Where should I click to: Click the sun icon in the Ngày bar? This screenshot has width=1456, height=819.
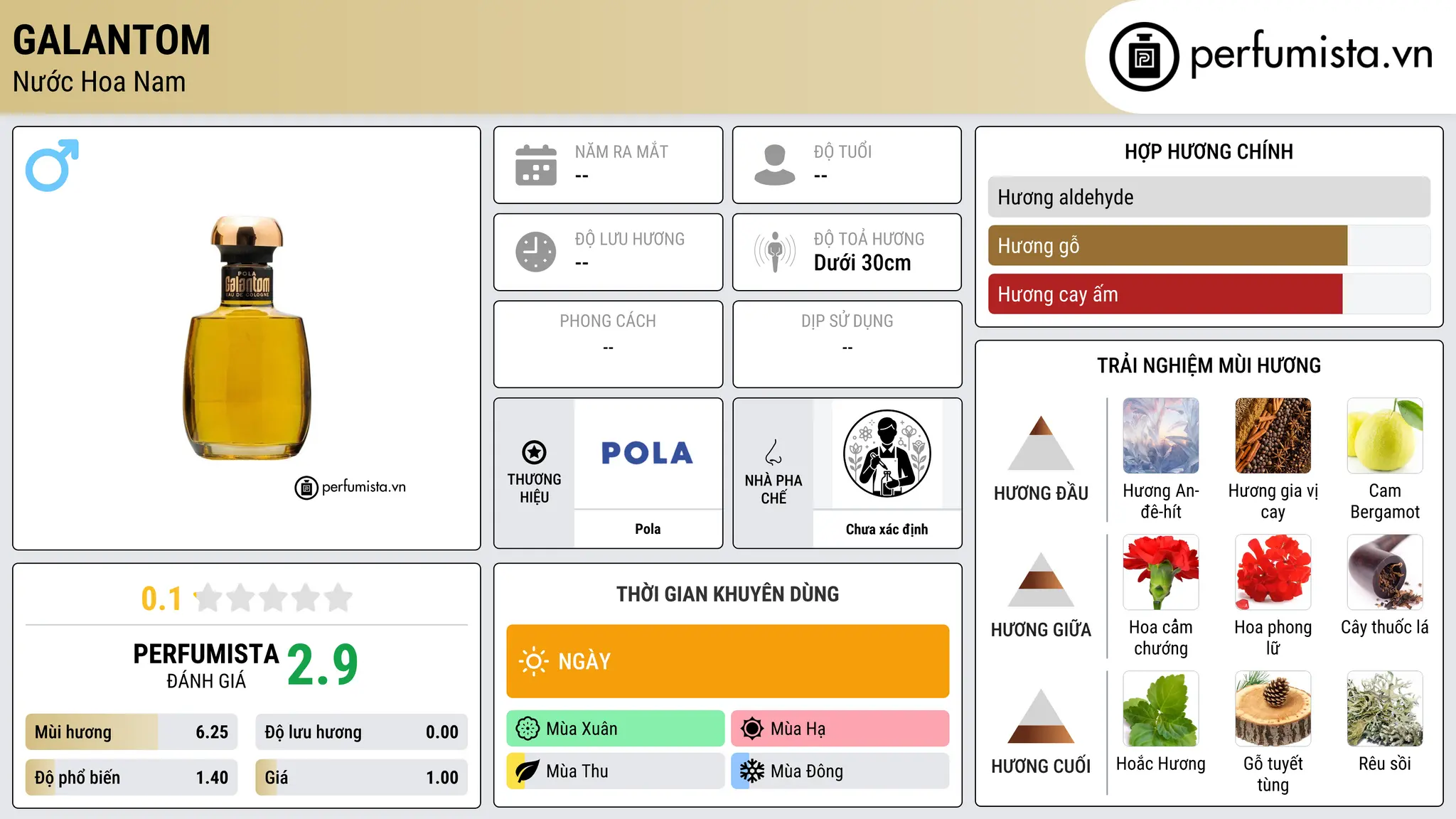[533, 661]
